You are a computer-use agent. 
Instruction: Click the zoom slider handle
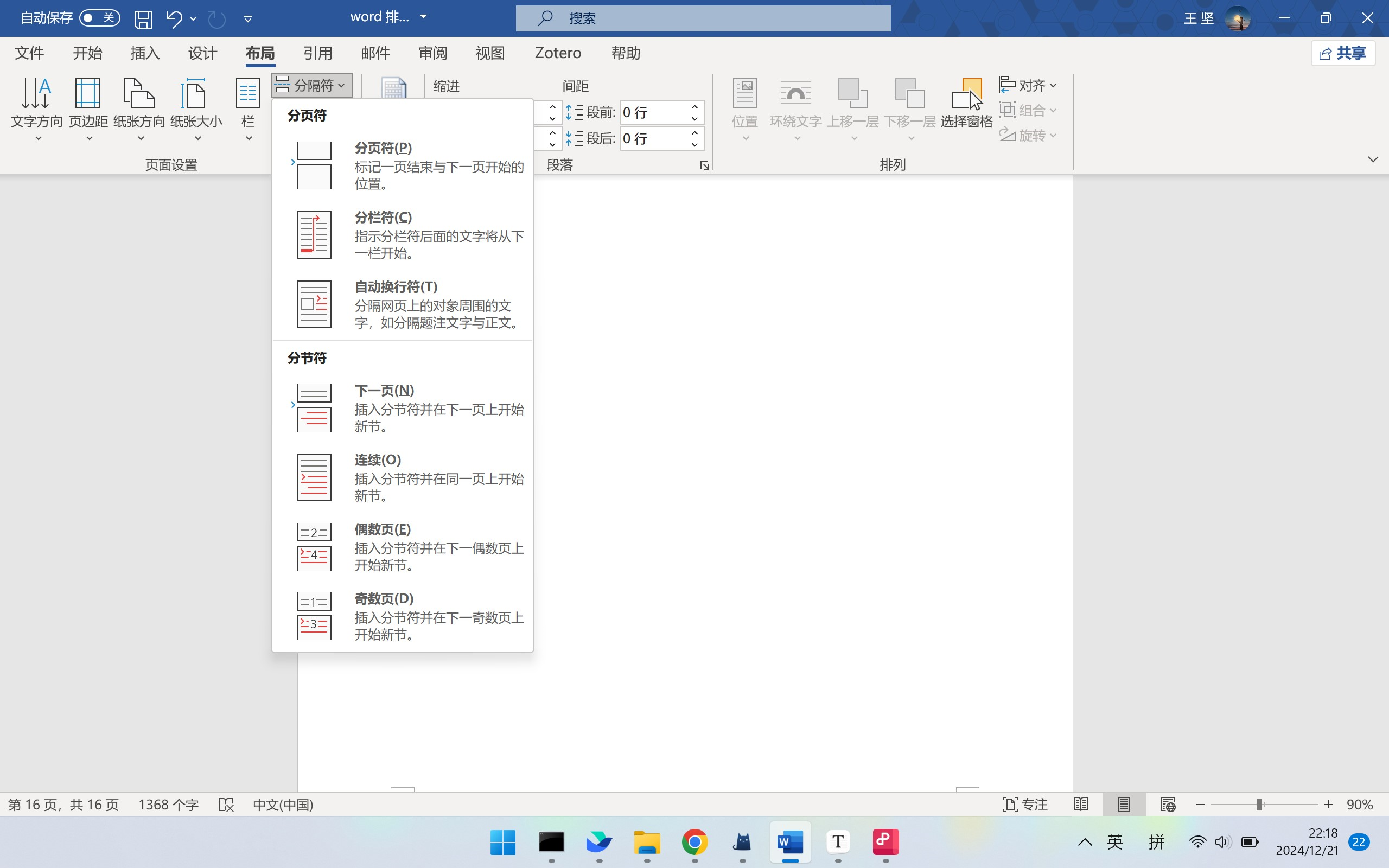pos(1259,805)
